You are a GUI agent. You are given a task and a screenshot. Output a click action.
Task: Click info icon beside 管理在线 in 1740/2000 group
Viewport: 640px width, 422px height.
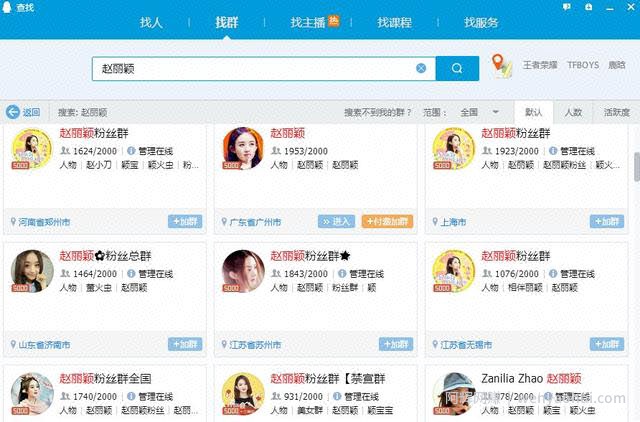pyautogui.click(x=131, y=396)
